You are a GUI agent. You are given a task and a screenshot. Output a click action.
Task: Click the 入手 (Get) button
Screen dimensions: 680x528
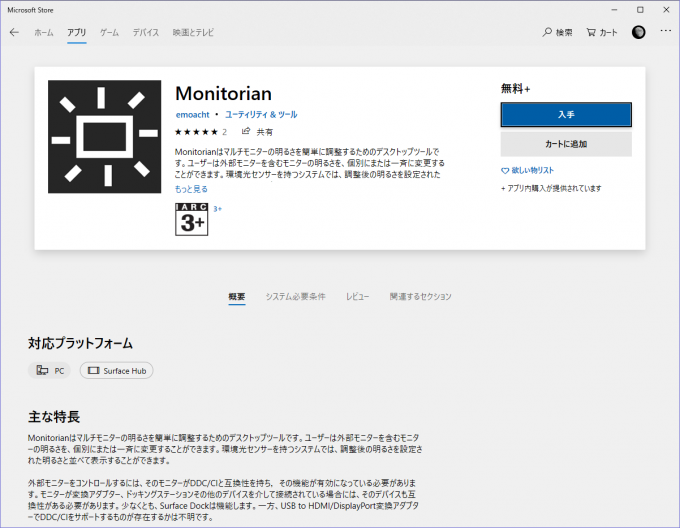coord(566,115)
